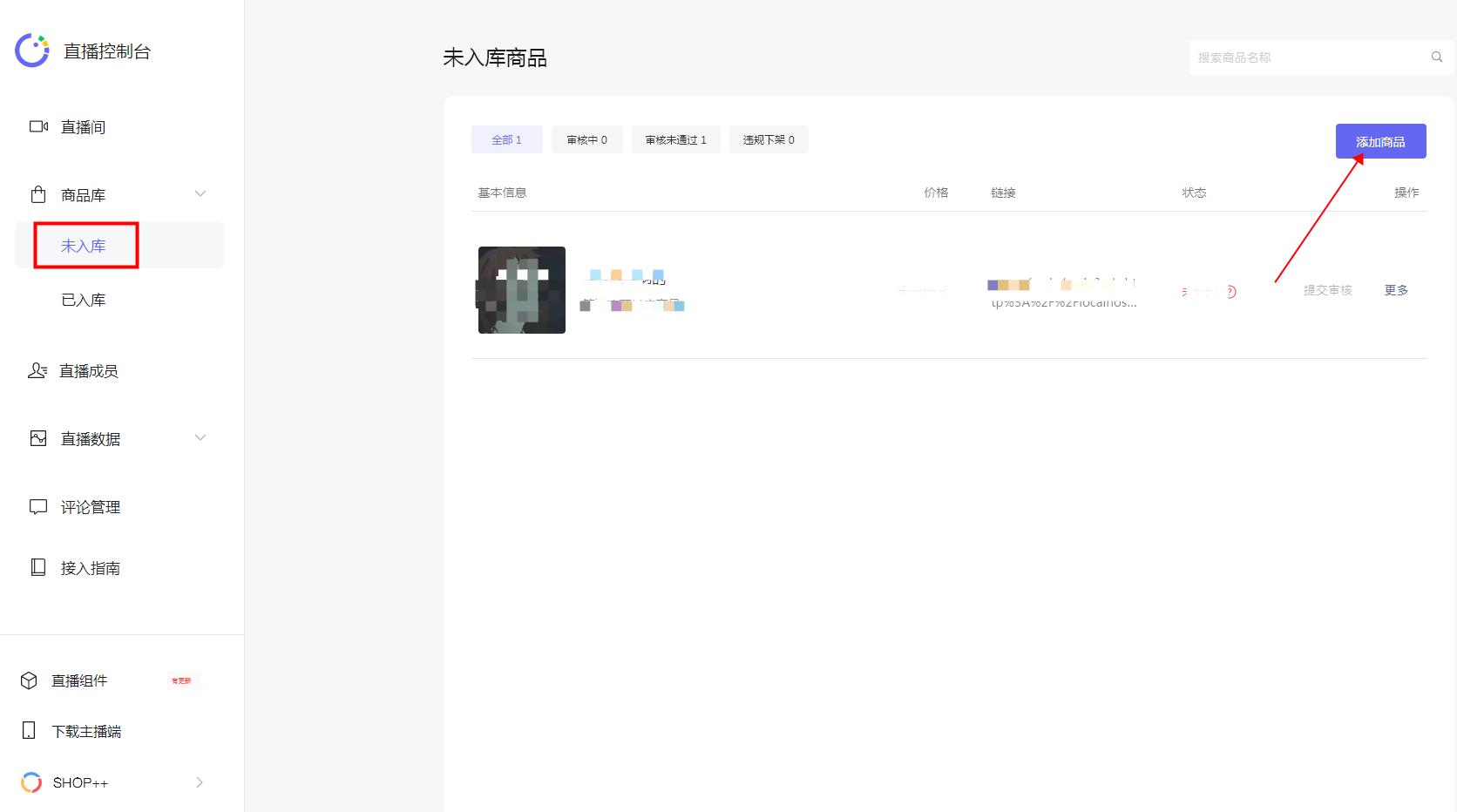The image size is (1457, 812).
Task: Open the 违规下架 tab
Action: (768, 139)
